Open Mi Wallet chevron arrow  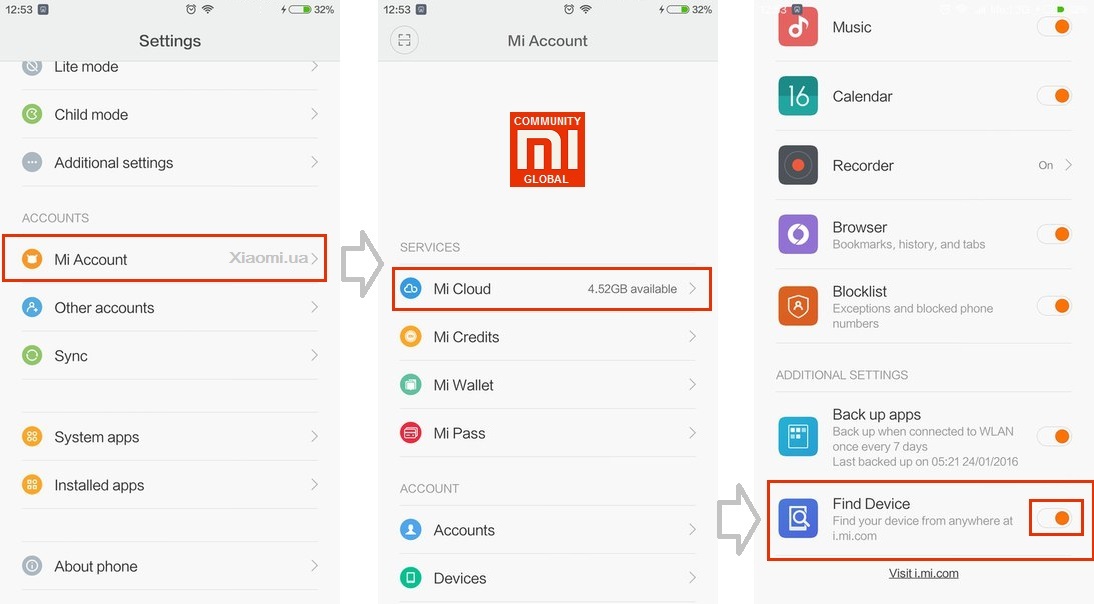693,384
